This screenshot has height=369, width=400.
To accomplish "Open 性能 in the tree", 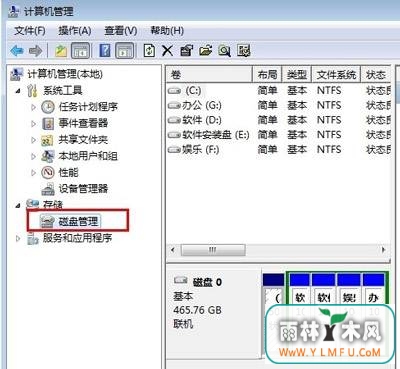I will click(68, 172).
